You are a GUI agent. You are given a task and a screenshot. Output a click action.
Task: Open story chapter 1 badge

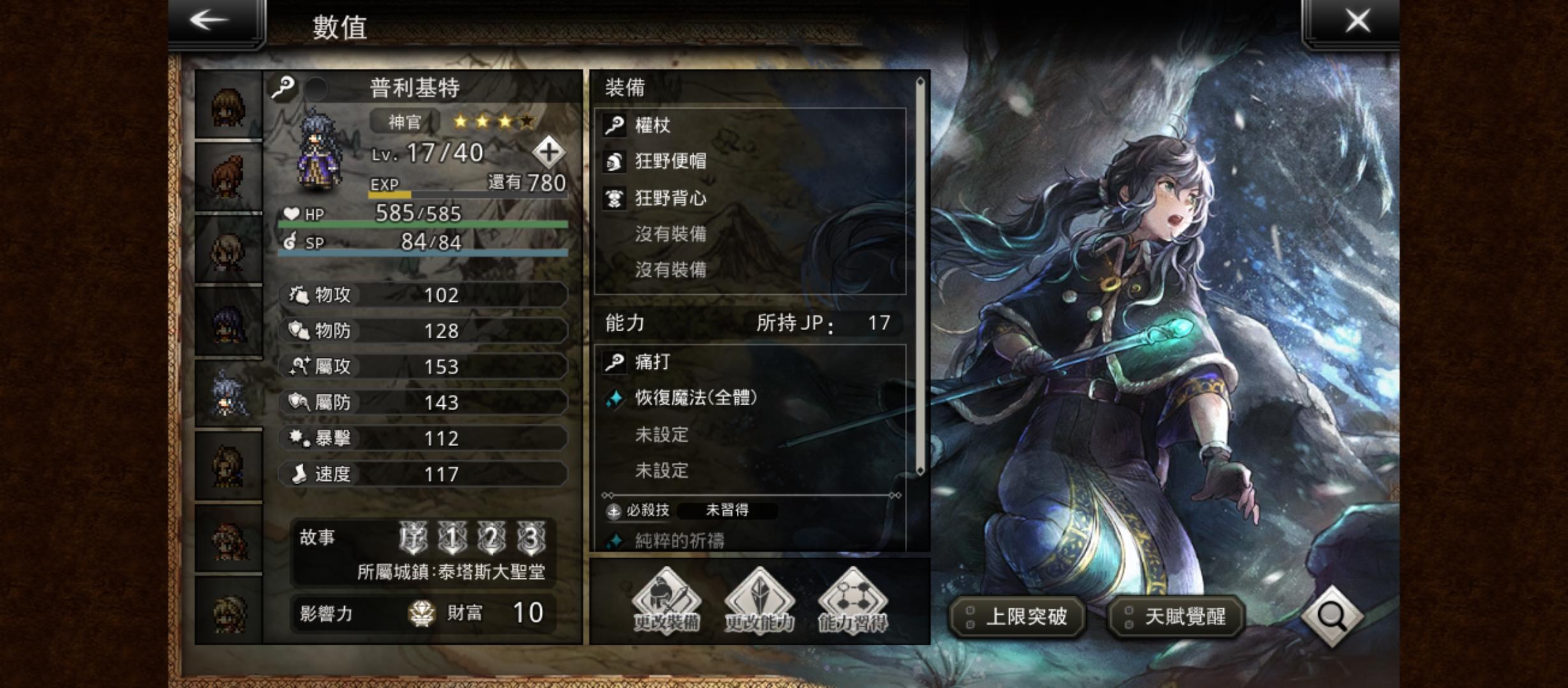click(x=453, y=538)
